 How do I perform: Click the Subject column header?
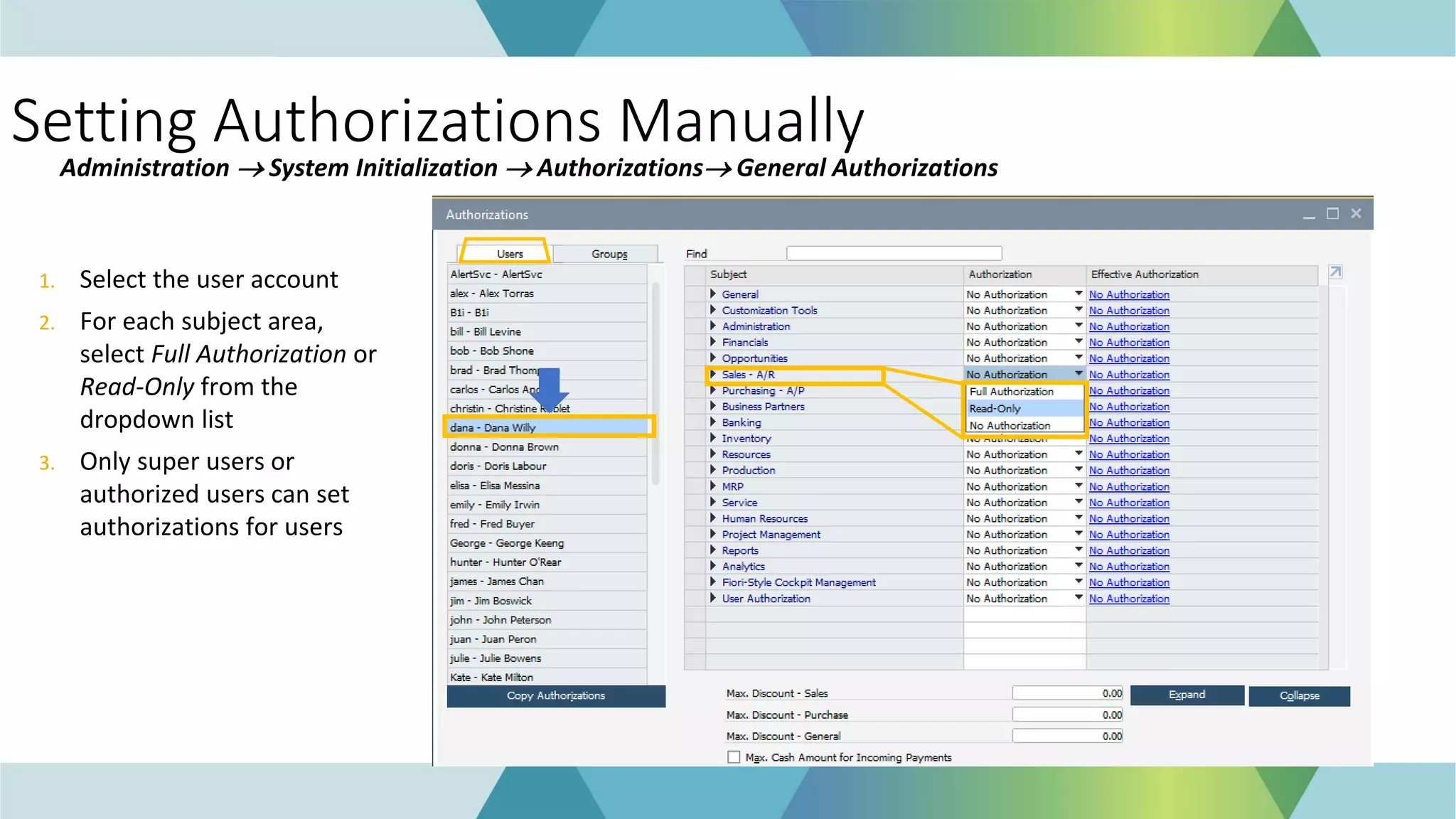835,274
